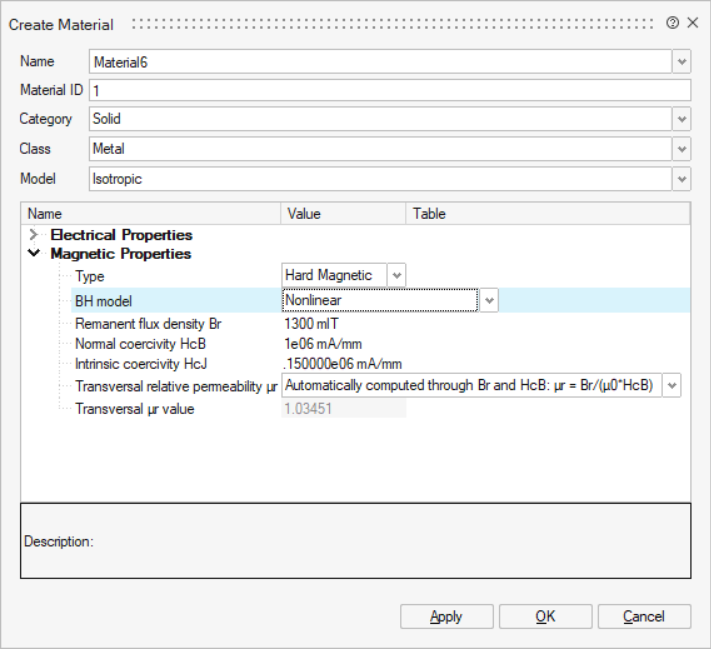This screenshot has width=711, height=649.
Task: Close the Create Material dialog
Action: tap(692, 23)
